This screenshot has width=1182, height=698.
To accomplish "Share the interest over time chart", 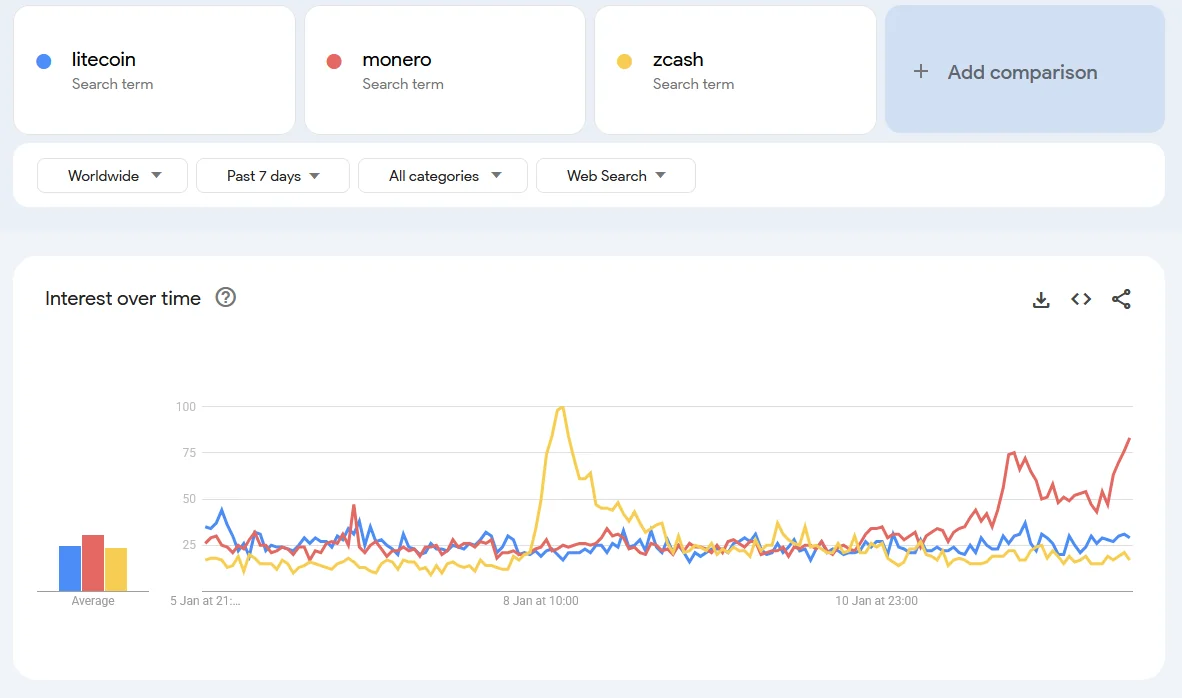I will click(x=1121, y=299).
